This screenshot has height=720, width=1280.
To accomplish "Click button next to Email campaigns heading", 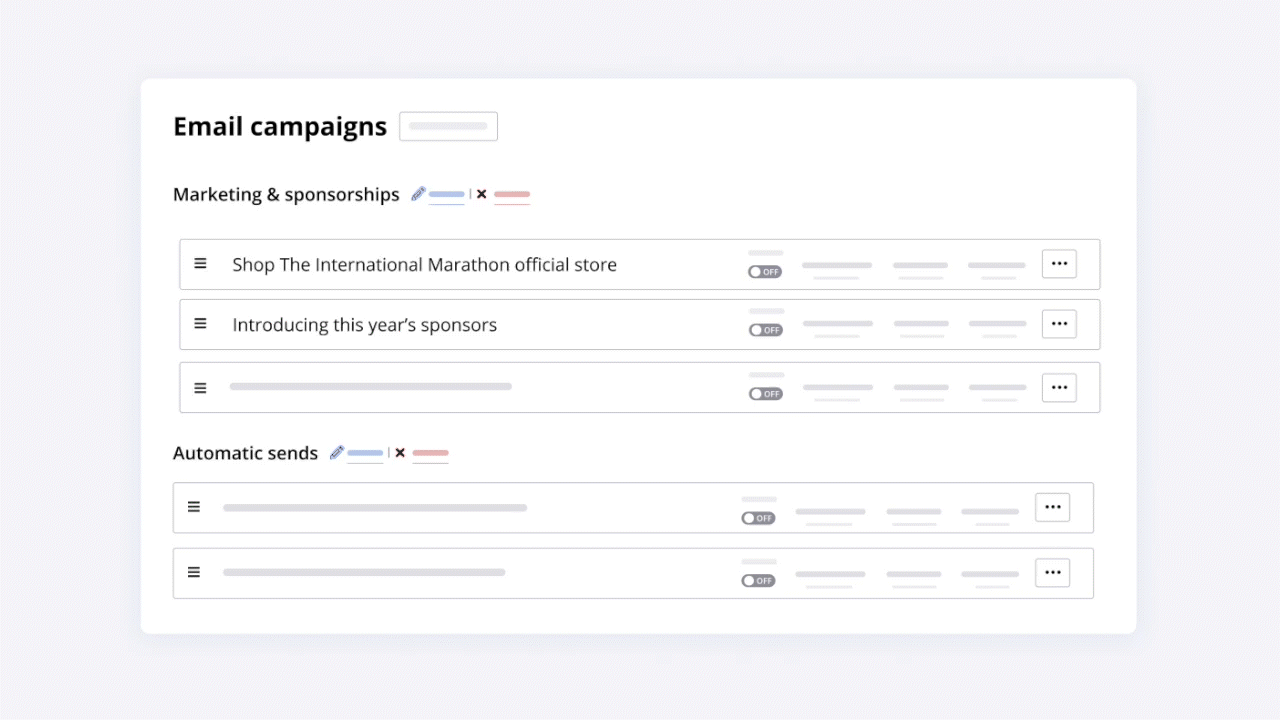I will pyautogui.click(x=448, y=127).
